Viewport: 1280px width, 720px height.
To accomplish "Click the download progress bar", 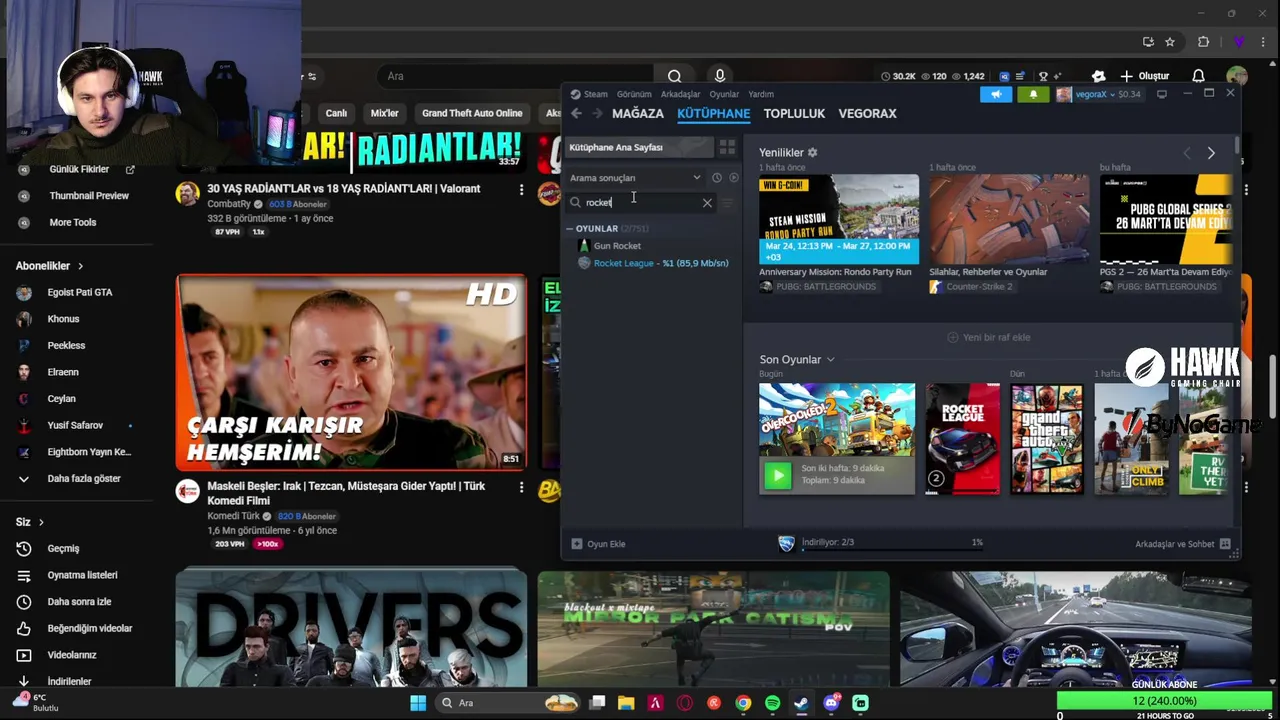I will pyautogui.click(x=892, y=549).
